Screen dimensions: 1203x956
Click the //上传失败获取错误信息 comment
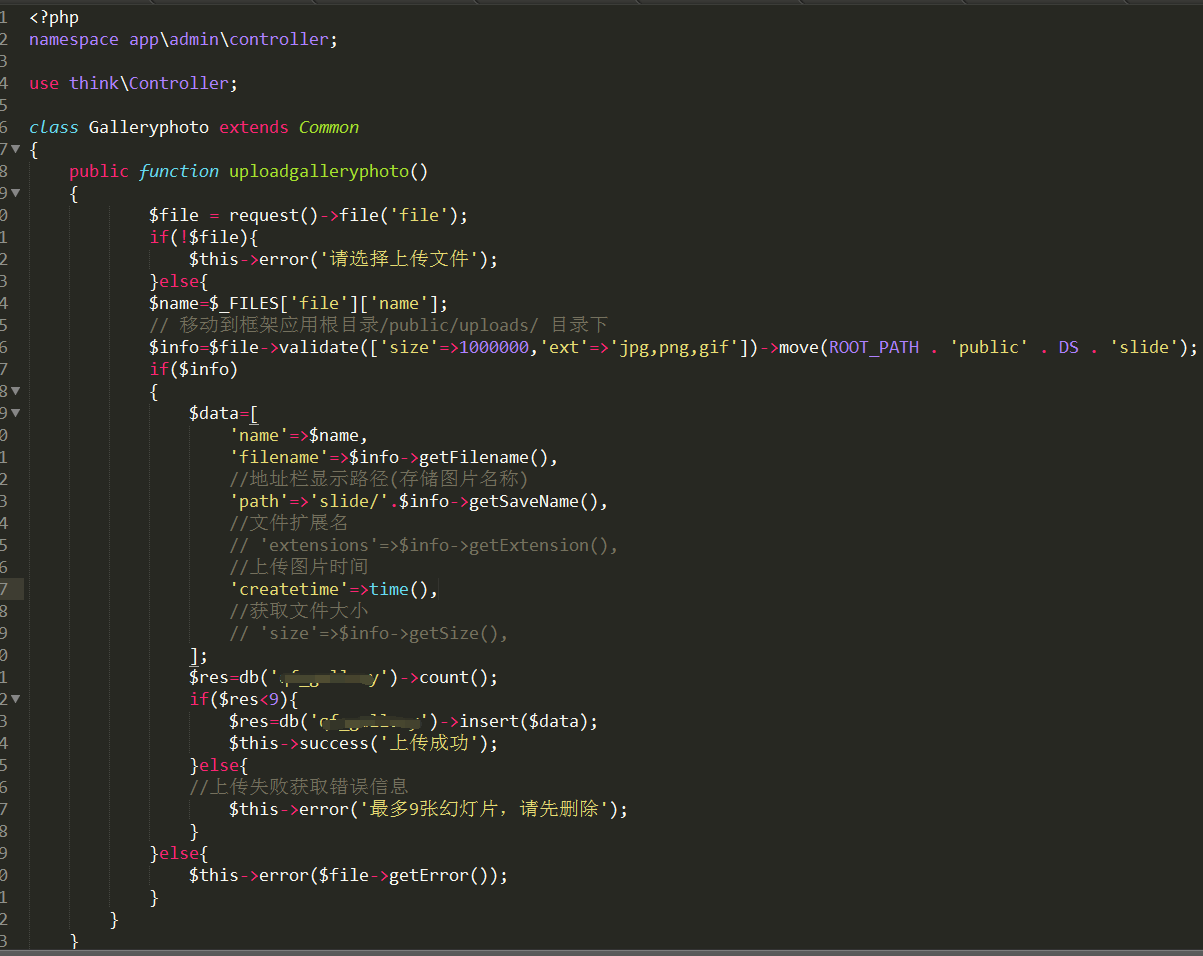299,787
